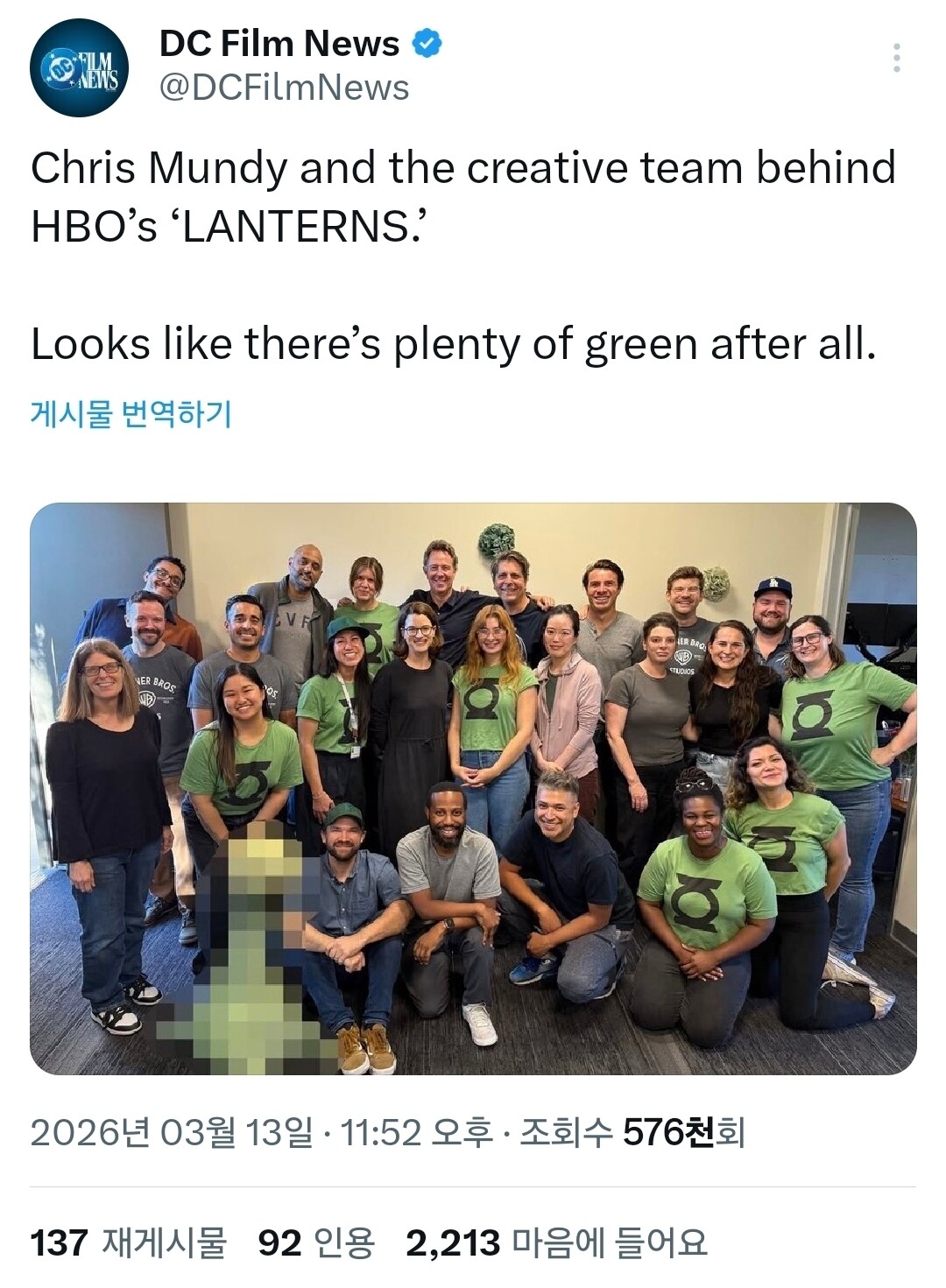
Task: Open the 2026년 03월 13일 timestamp link
Action: point(260,1133)
